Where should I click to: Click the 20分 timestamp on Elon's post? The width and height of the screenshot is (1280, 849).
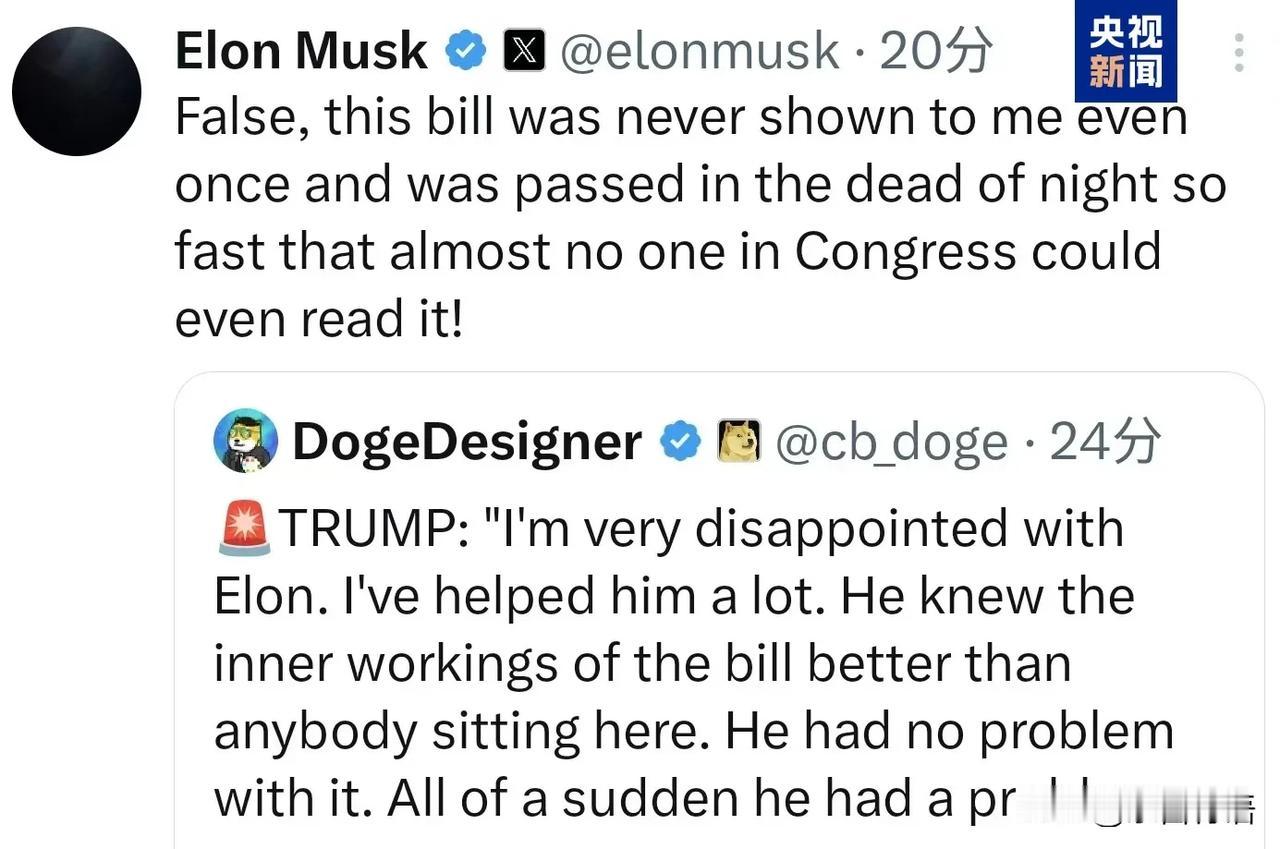[936, 51]
